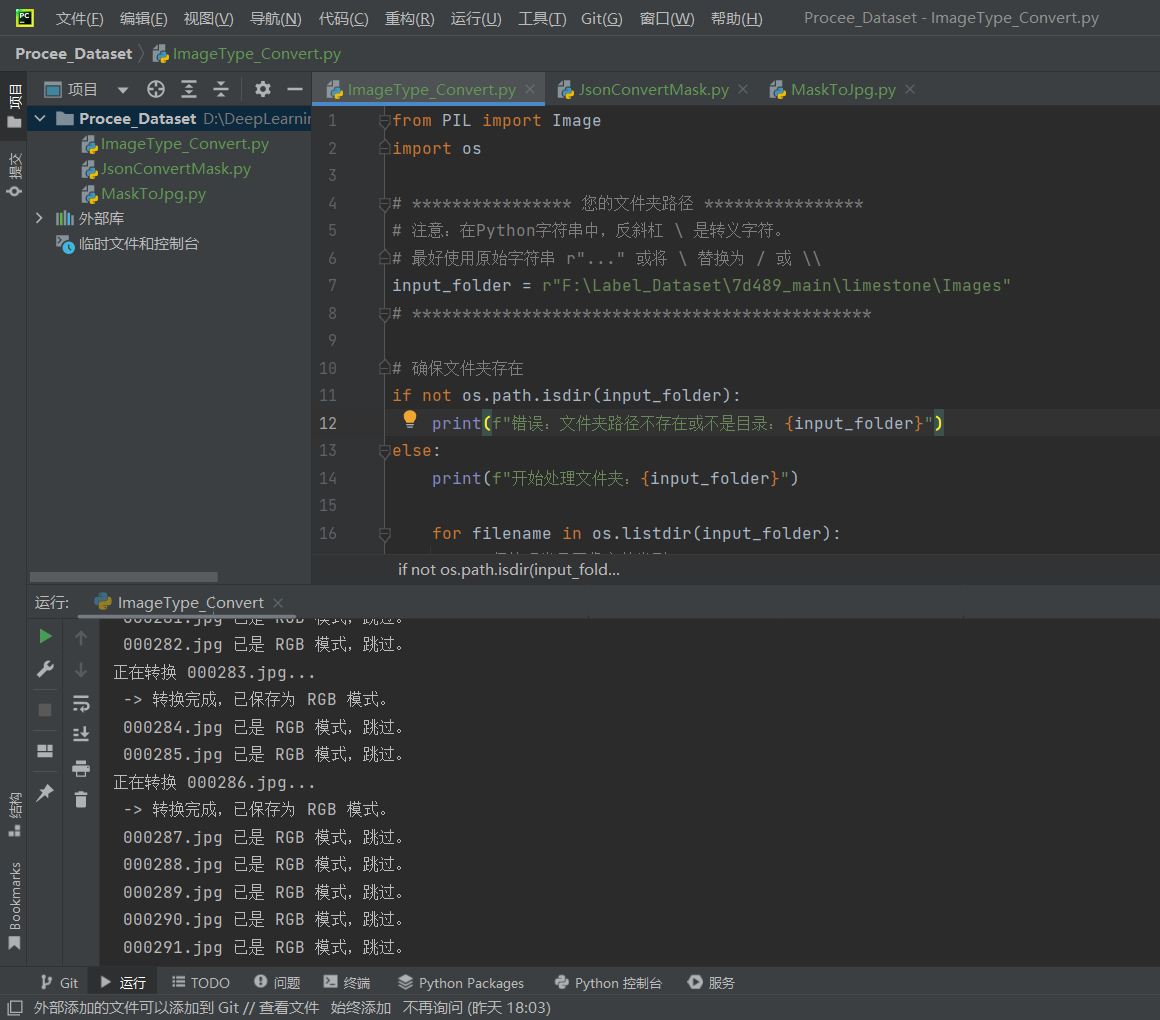Open run configuration wrench icon
Viewport: 1160px width, 1020px height.
(x=45, y=669)
